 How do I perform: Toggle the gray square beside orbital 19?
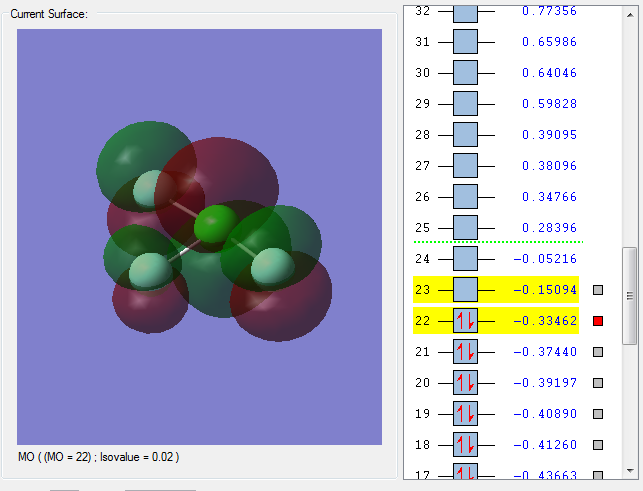tap(598, 414)
